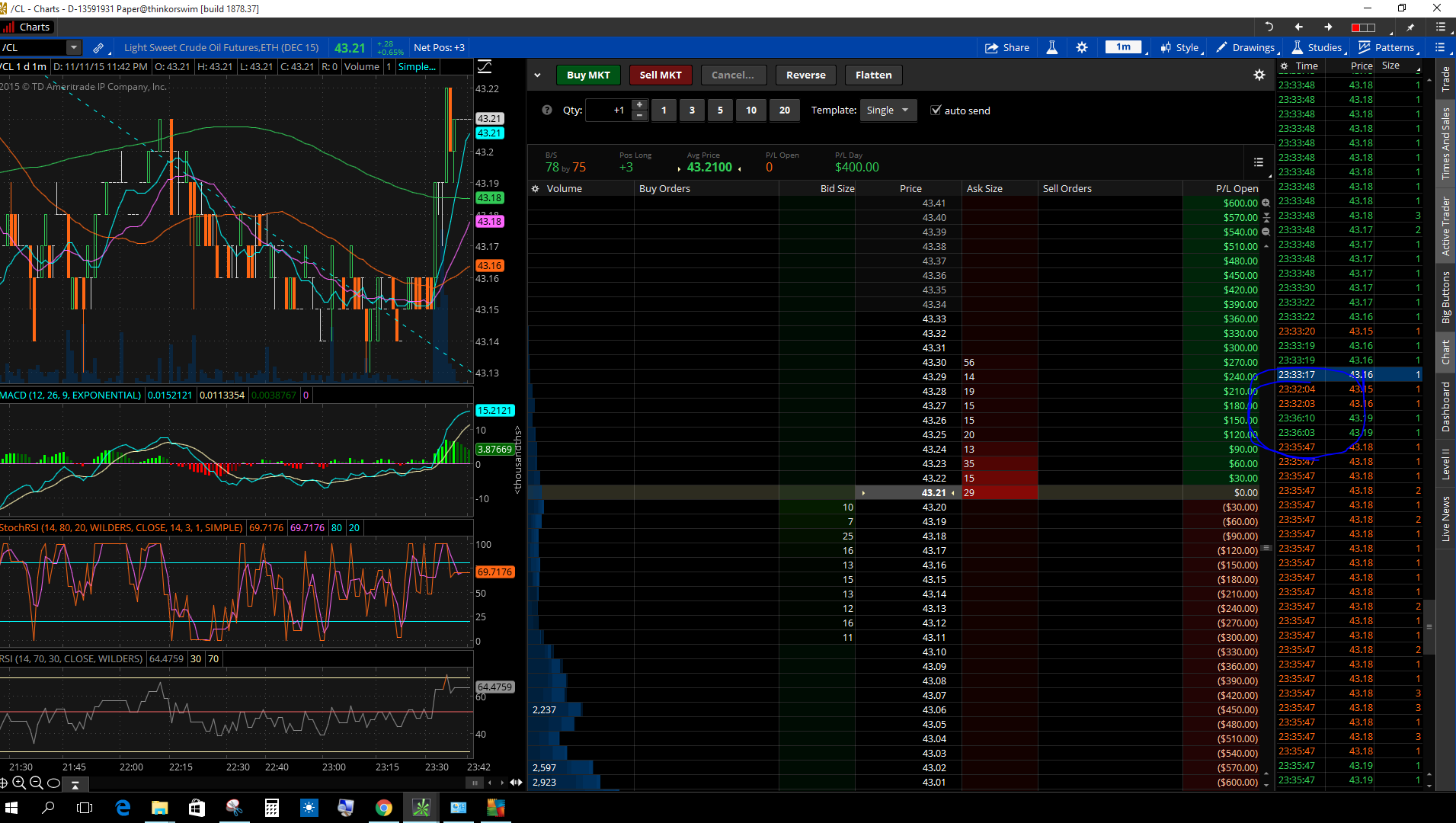Switch to the Charts tab
Screen dimensions: 1456x823
[27, 27]
